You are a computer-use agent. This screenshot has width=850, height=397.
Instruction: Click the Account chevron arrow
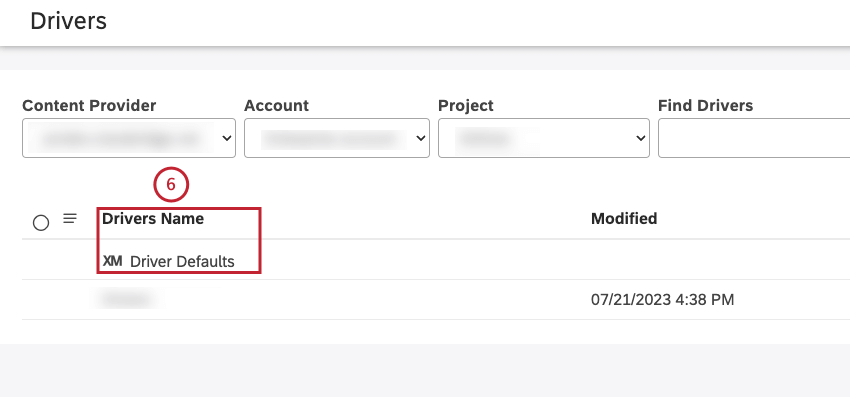pyautogui.click(x=420, y=139)
